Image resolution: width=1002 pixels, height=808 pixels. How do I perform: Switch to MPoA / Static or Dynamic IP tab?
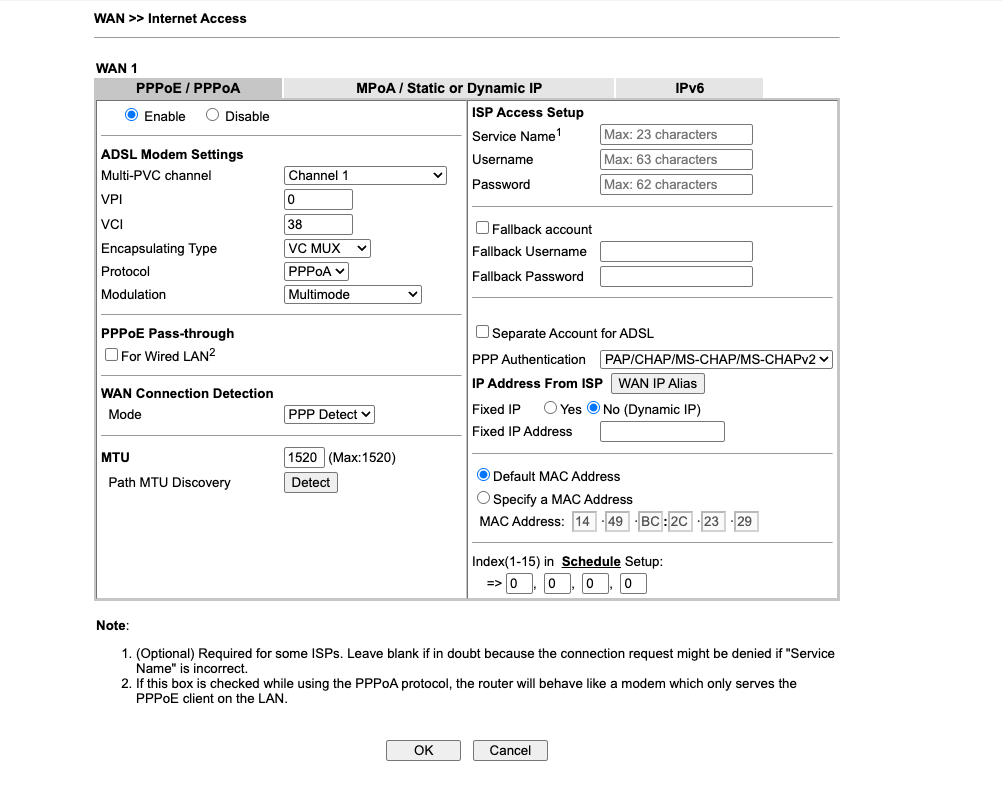pyautogui.click(x=449, y=88)
